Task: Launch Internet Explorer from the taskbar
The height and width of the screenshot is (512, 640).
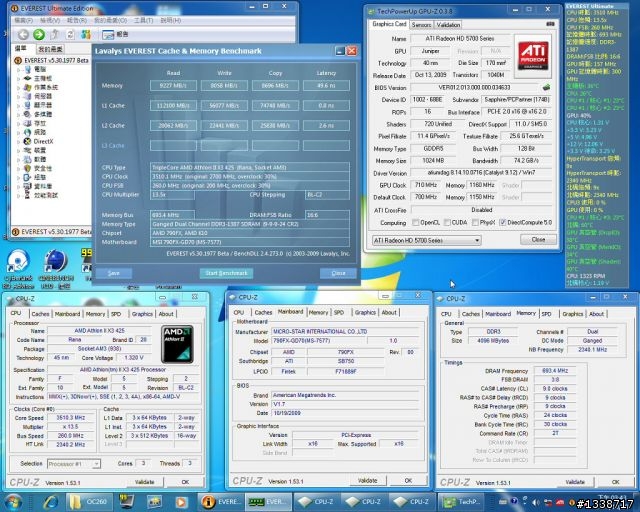Action: point(51,502)
